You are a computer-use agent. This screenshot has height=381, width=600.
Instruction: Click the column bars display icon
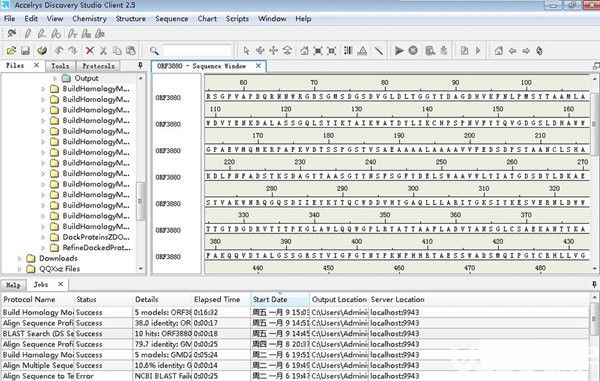(x=348, y=50)
